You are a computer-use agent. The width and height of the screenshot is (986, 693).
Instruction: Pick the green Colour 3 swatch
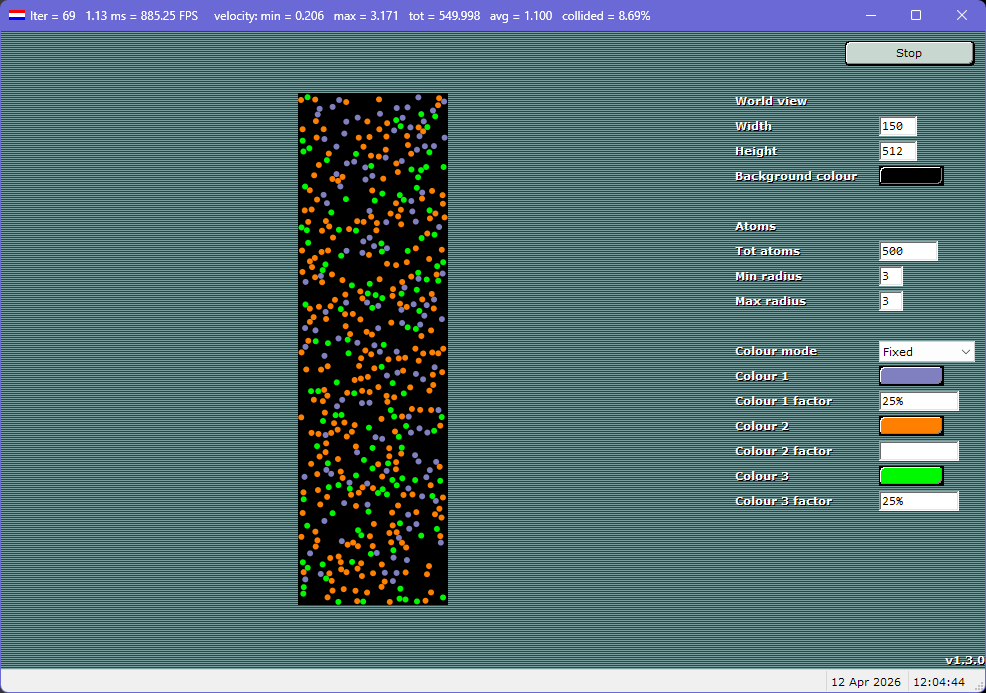tap(910, 476)
